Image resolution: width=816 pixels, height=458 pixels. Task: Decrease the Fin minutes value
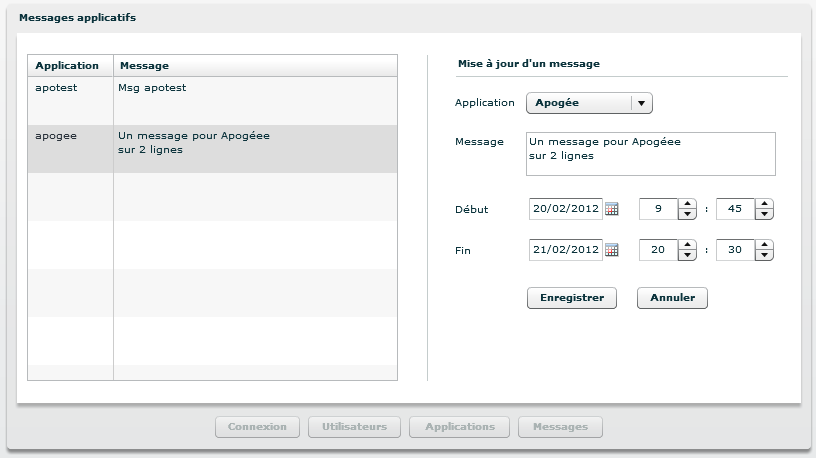pyautogui.click(x=765, y=255)
